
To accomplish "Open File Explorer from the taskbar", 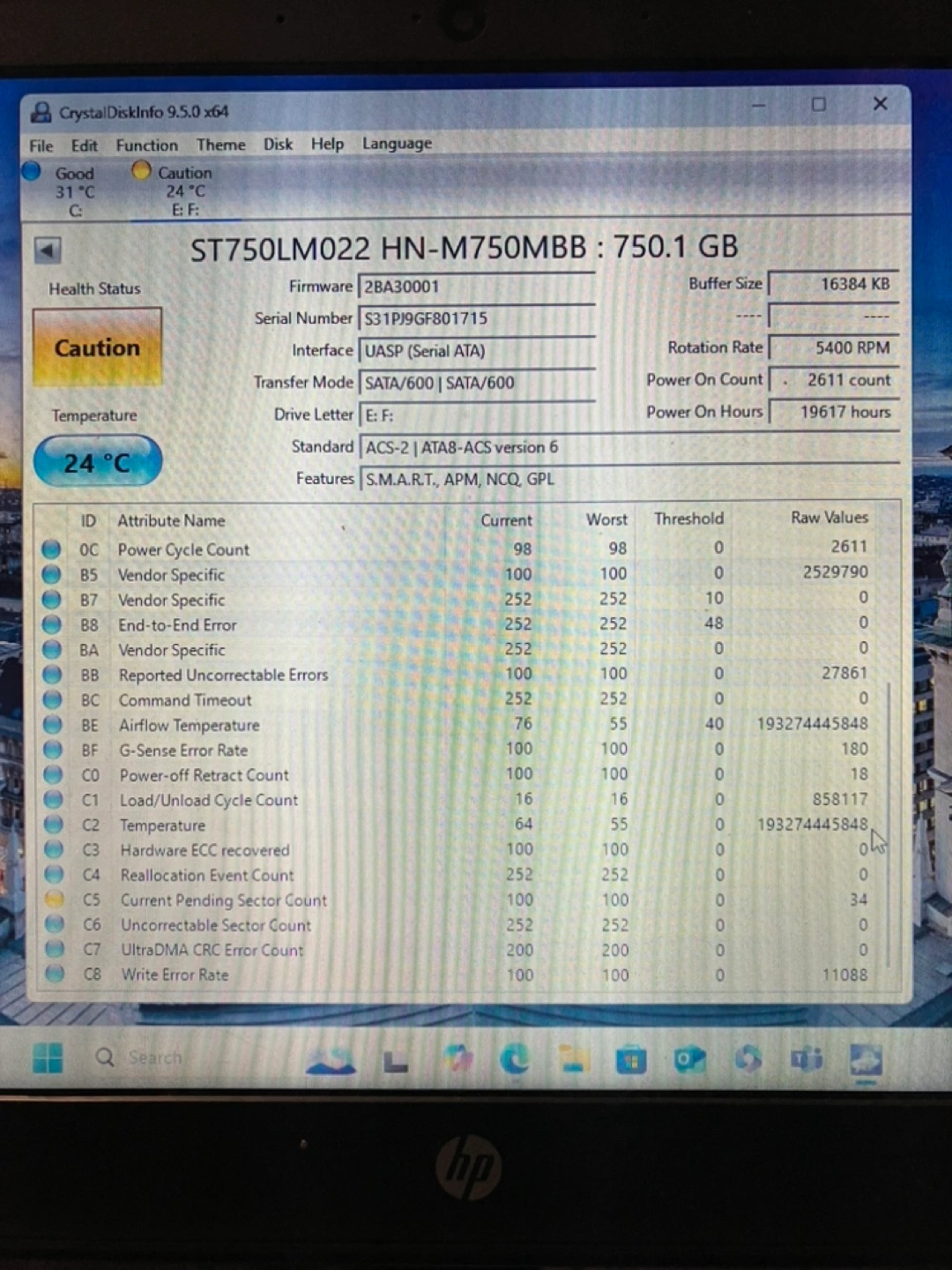I will tap(573, 1058).
